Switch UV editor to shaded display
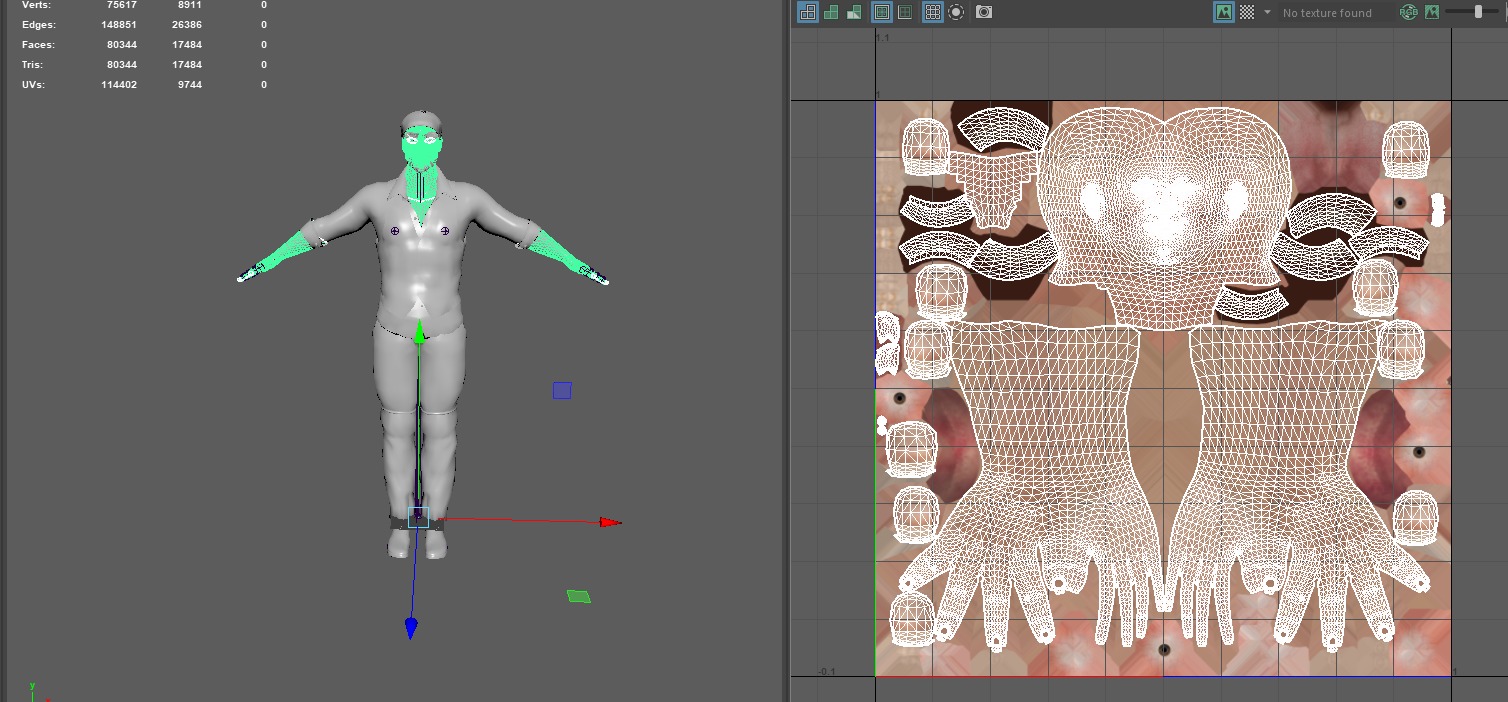The height and width of the screenshot is (702, 1508). 831,12
